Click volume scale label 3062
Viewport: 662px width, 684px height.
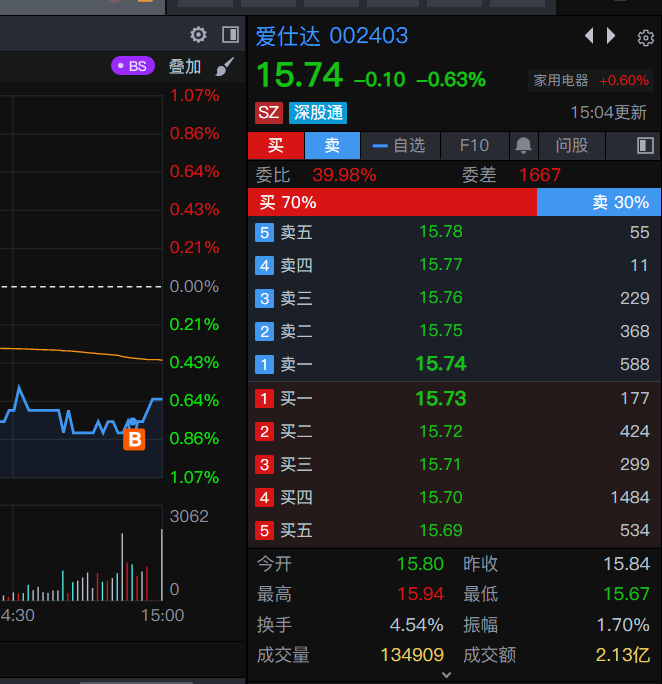click(189, 516)
